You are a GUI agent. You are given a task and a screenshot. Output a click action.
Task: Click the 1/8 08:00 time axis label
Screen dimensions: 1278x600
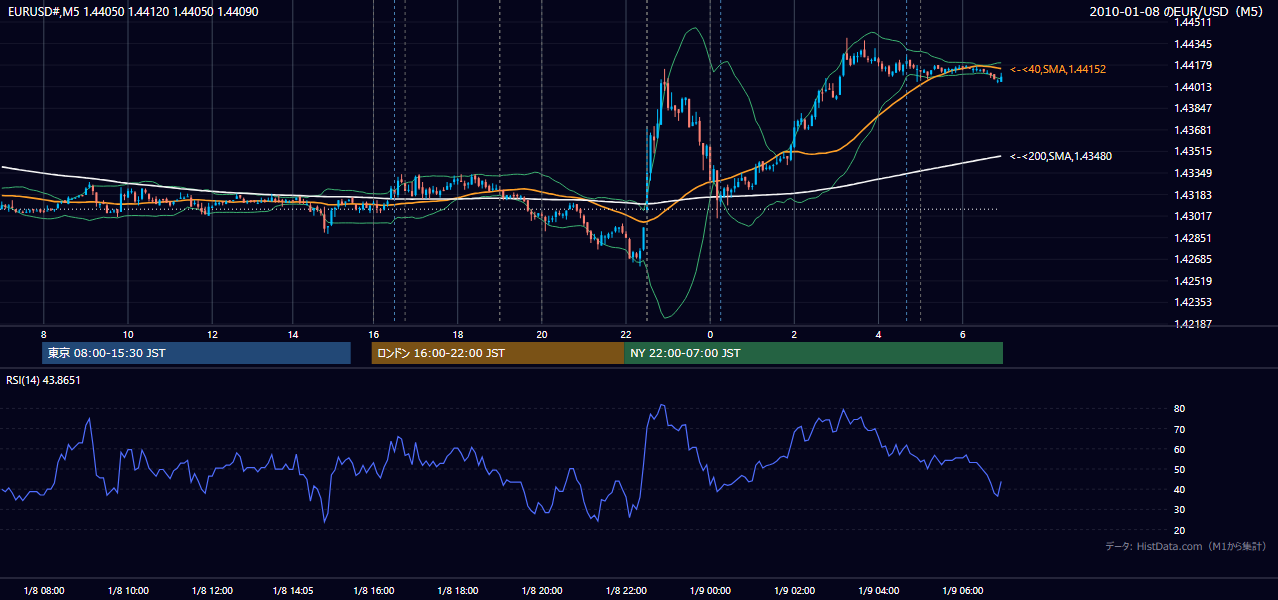44,590
